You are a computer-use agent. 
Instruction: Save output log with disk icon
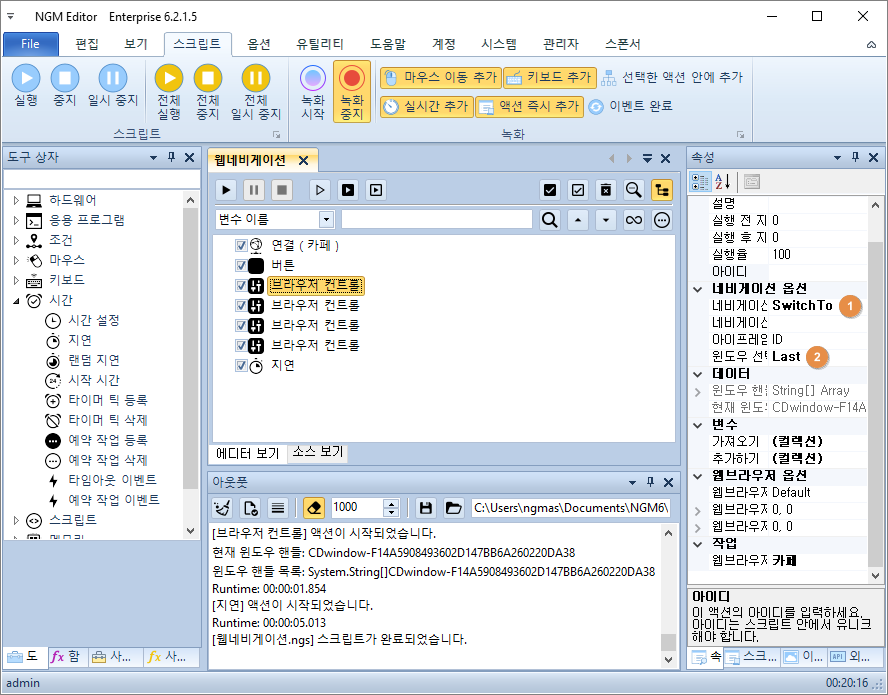(426, 508)
